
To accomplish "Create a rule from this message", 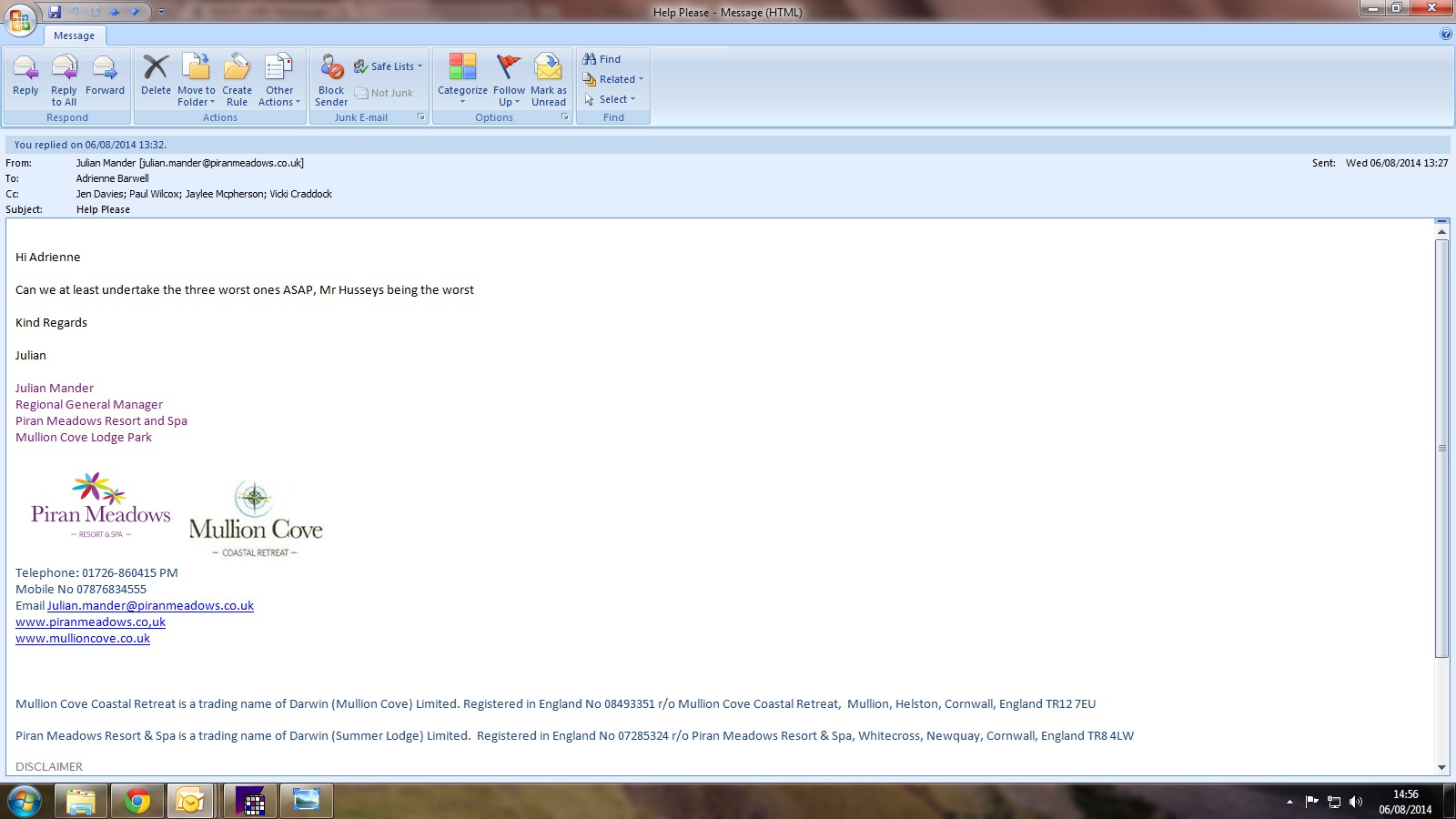I will point(237,80).
